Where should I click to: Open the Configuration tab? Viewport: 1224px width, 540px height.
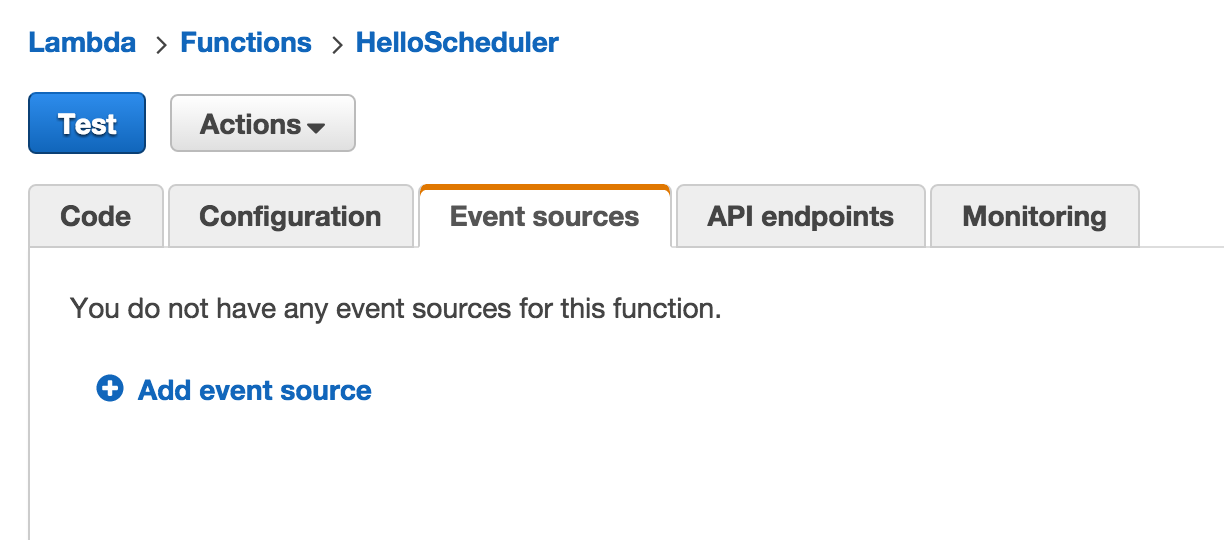pyautogui.click(x=290, y=216)
